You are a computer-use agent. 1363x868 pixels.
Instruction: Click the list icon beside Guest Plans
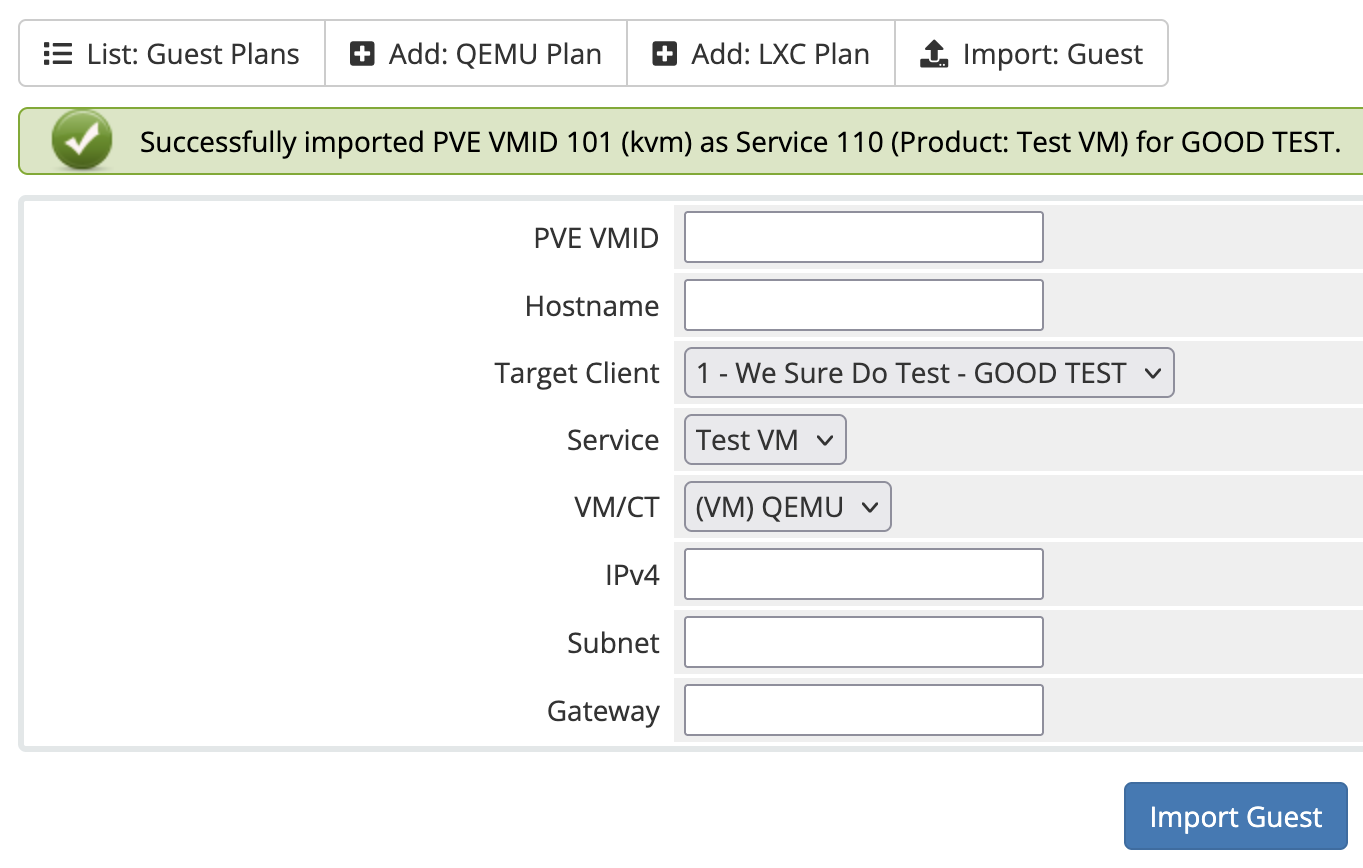pos(58,54)
